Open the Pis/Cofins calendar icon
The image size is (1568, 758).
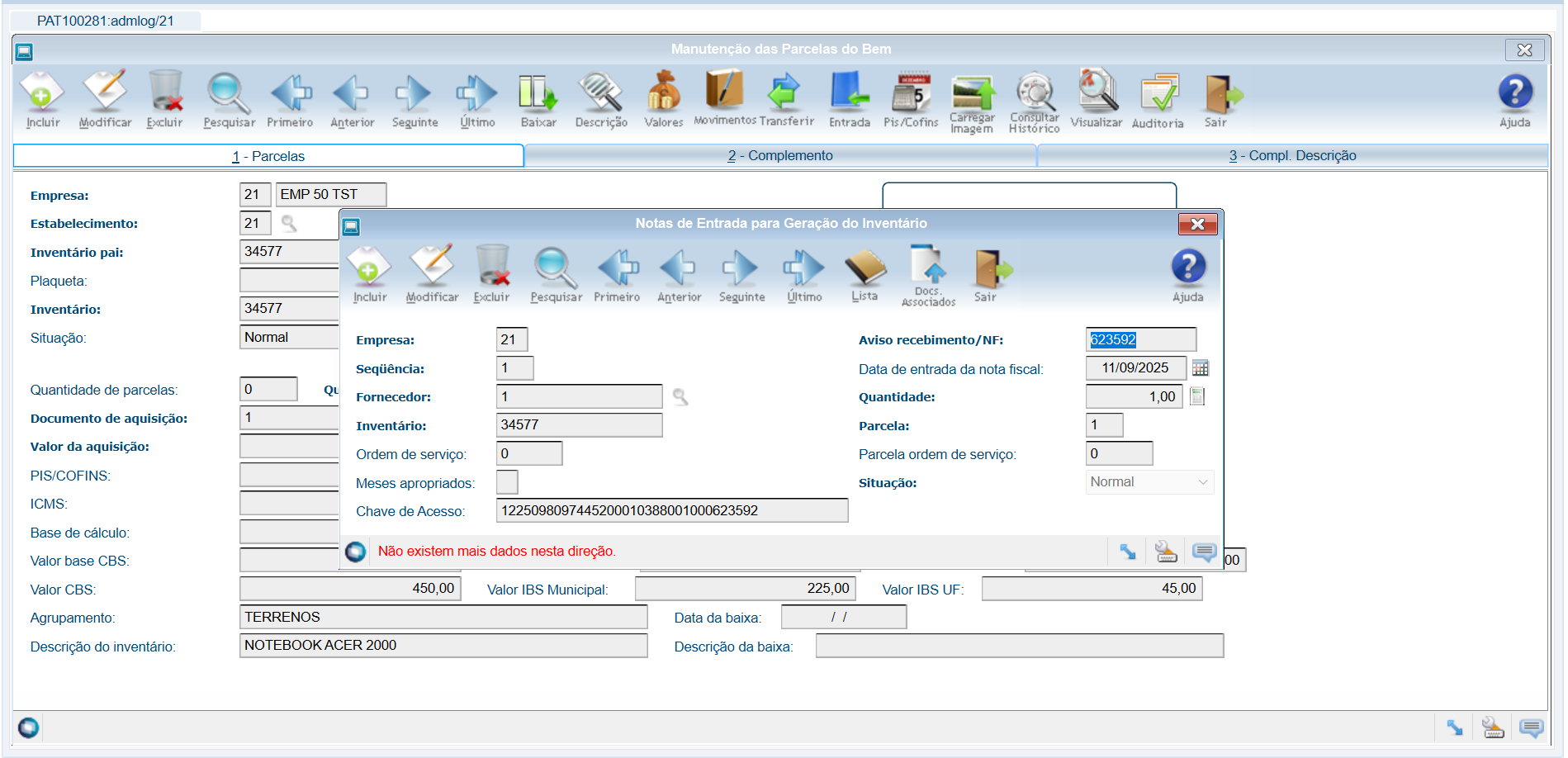[x=911, y=100]
